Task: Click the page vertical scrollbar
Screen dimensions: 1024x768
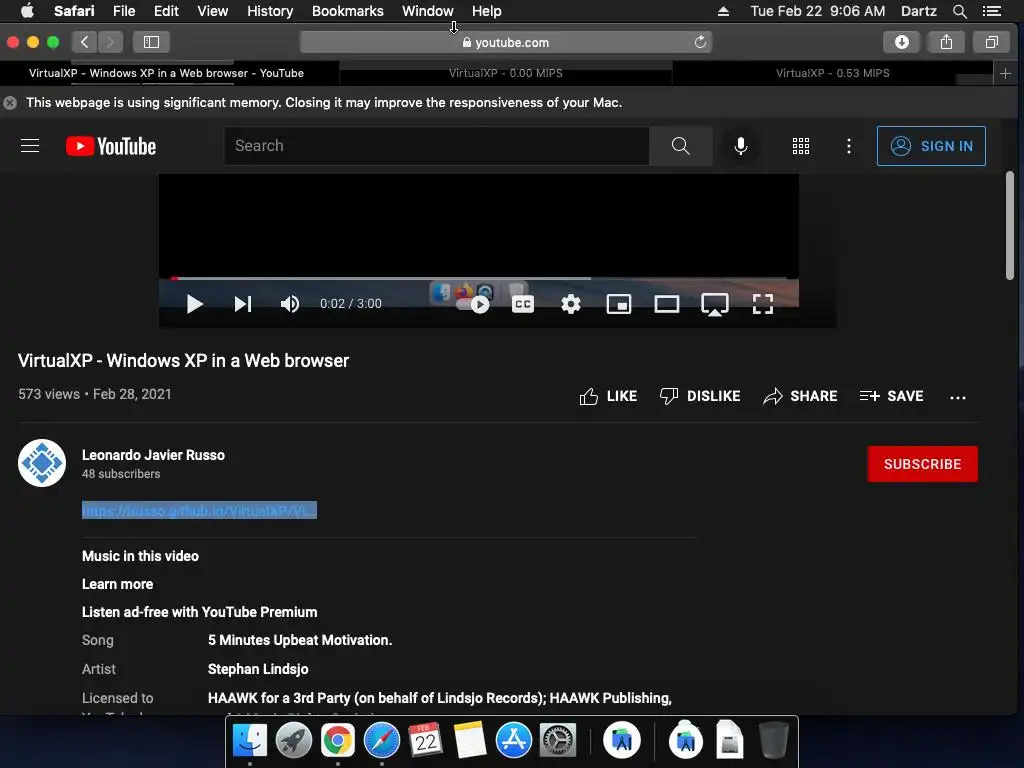Action: click(x=1010, y=226)
